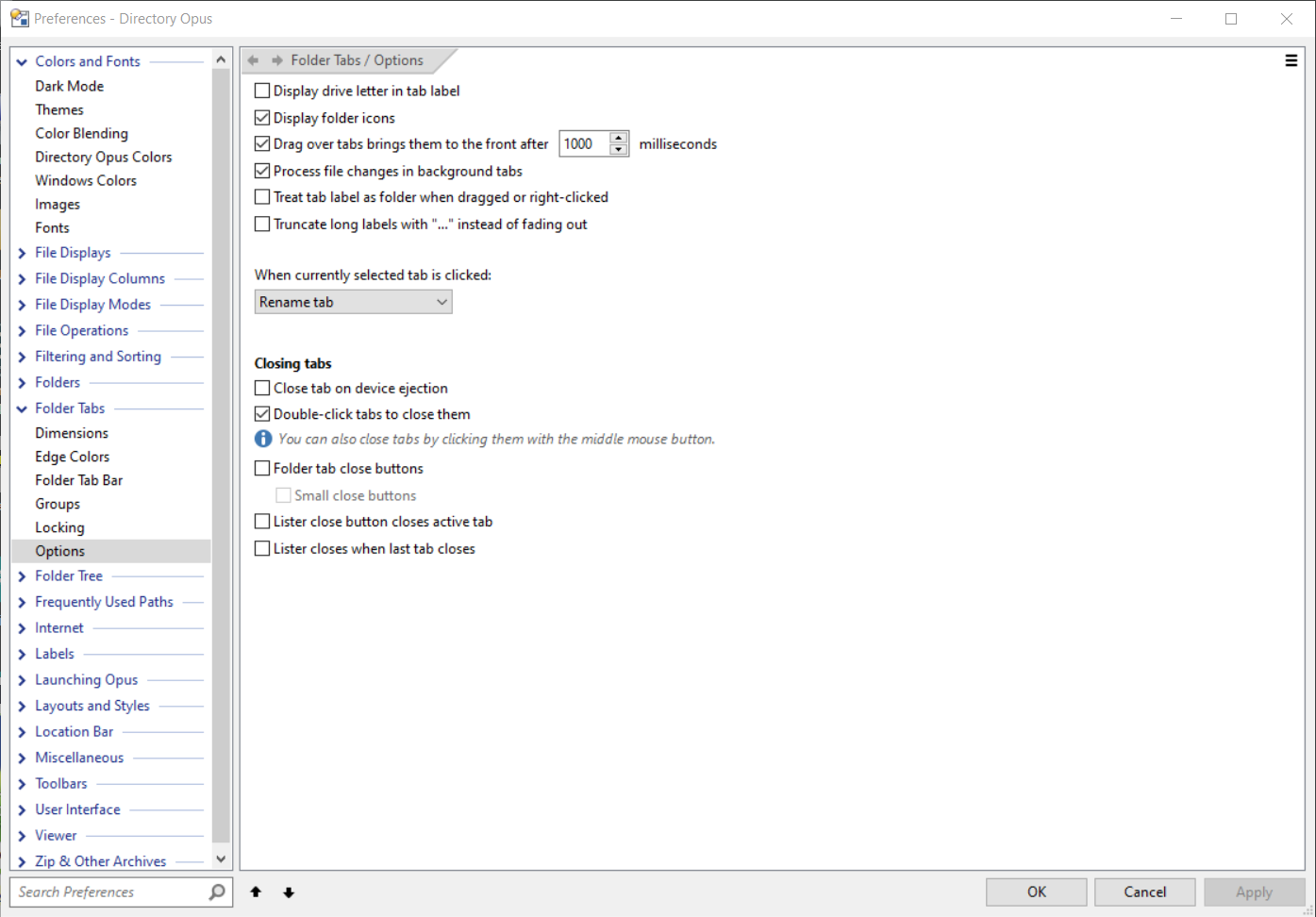Expand the Viewer section
The height and width of the screenshot is (917, 1316).
click(x=22, y=836)
